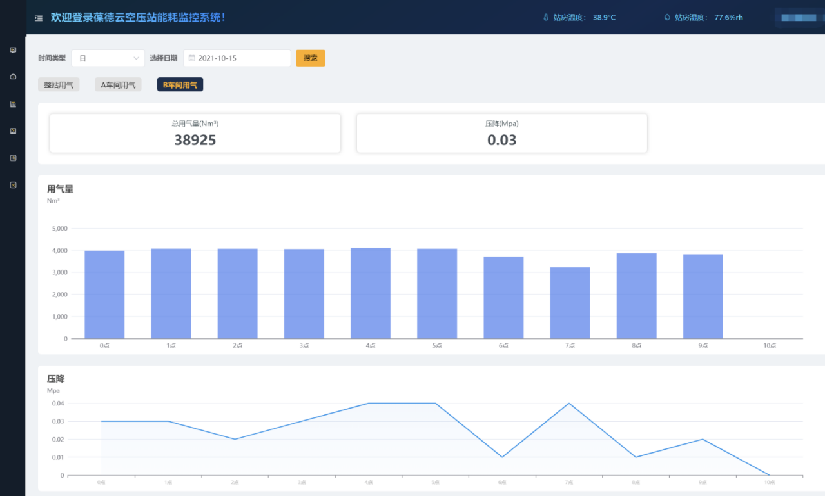Open the fifth sidebar report icon

[x=12, y=158]
